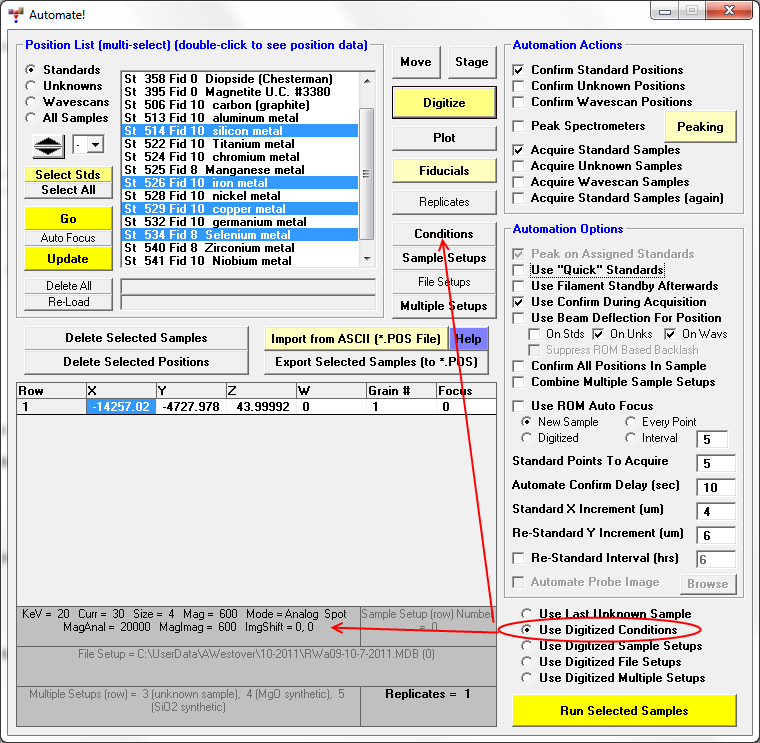
Task: Choose Use Digitized Sample Setups option
Action: 526,646
